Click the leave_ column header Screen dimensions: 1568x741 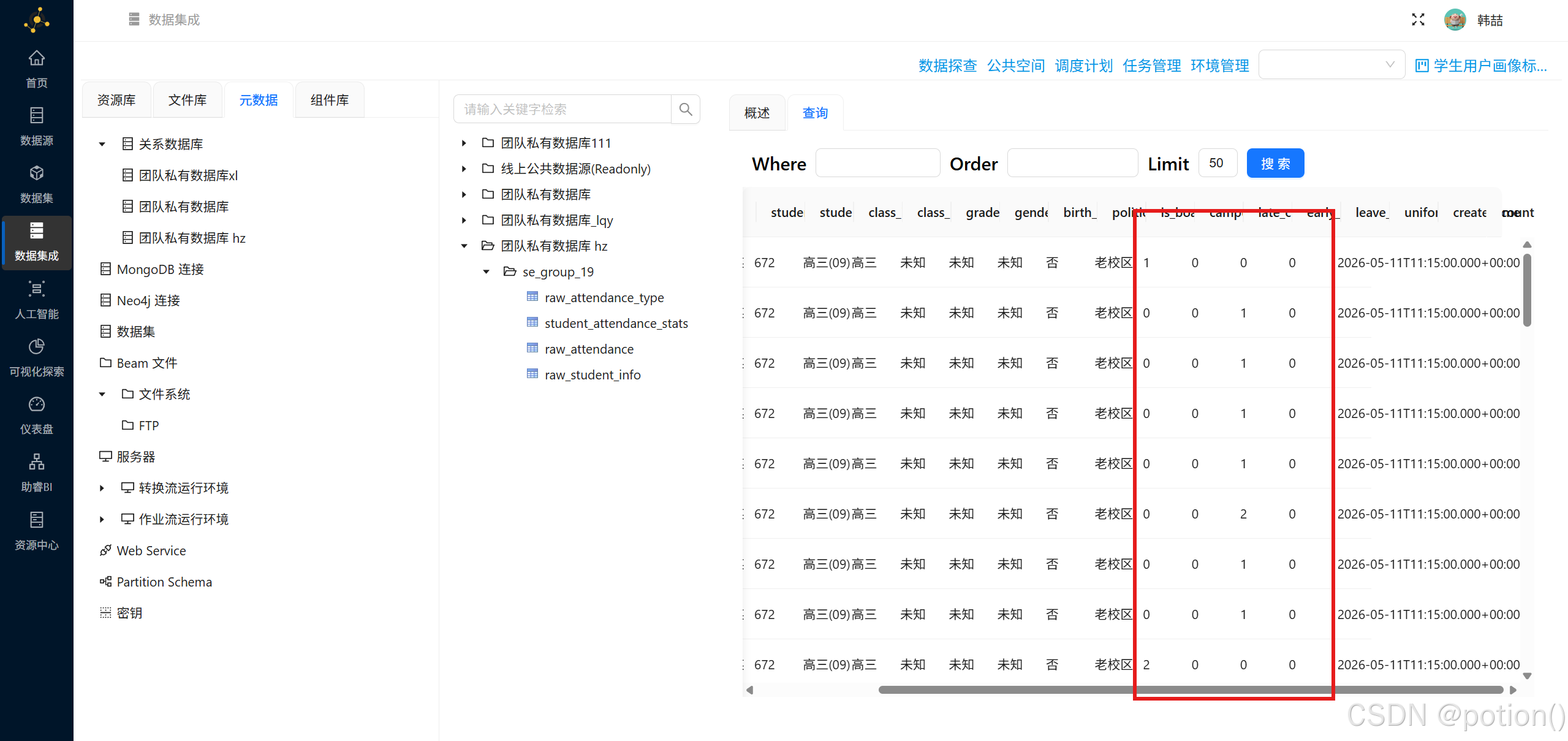click(x=1371, y=212)
